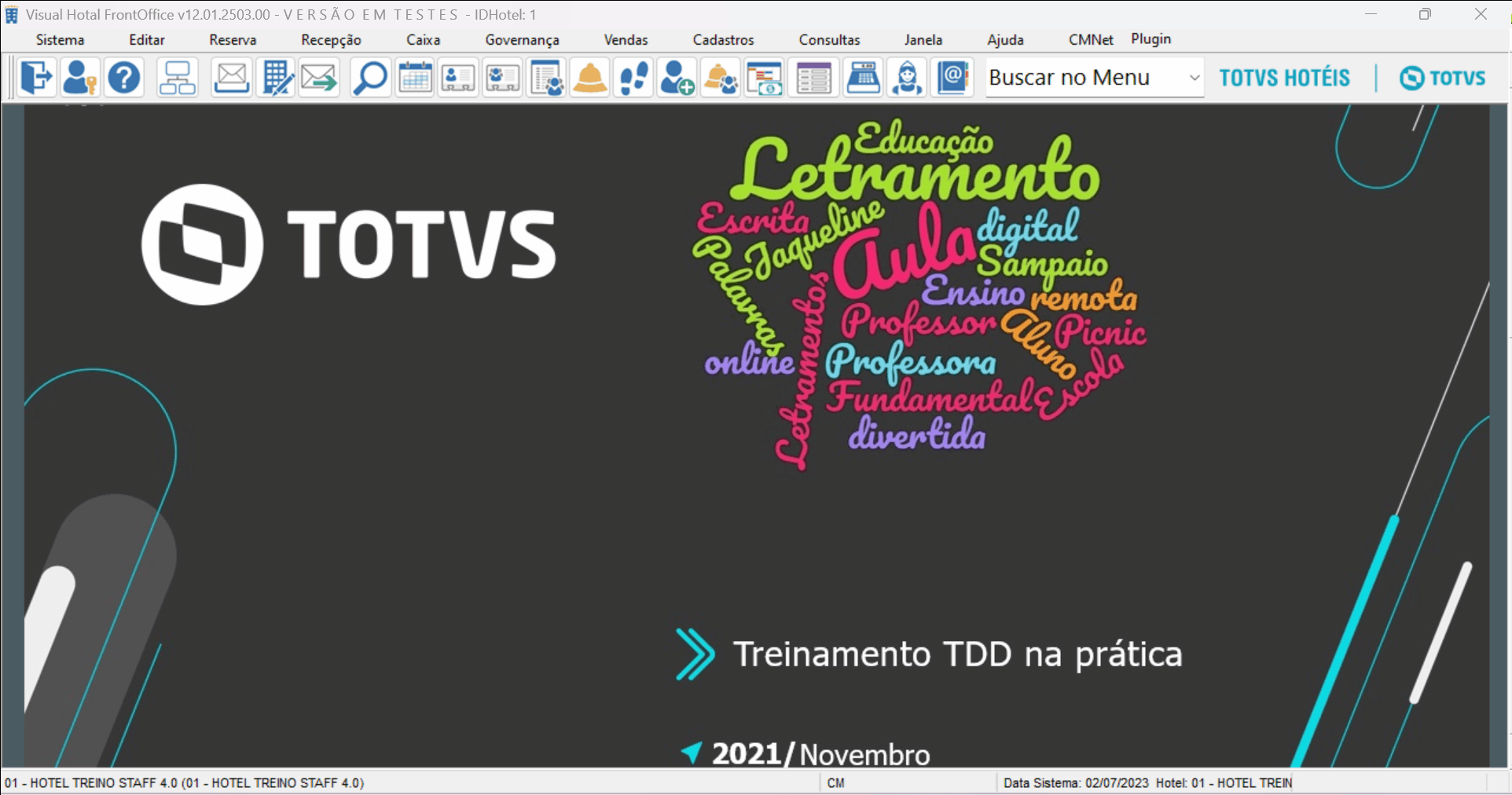The image size is (1512, 795).
Task: Open the Caixa menu
Action: (x=423, y=39)
